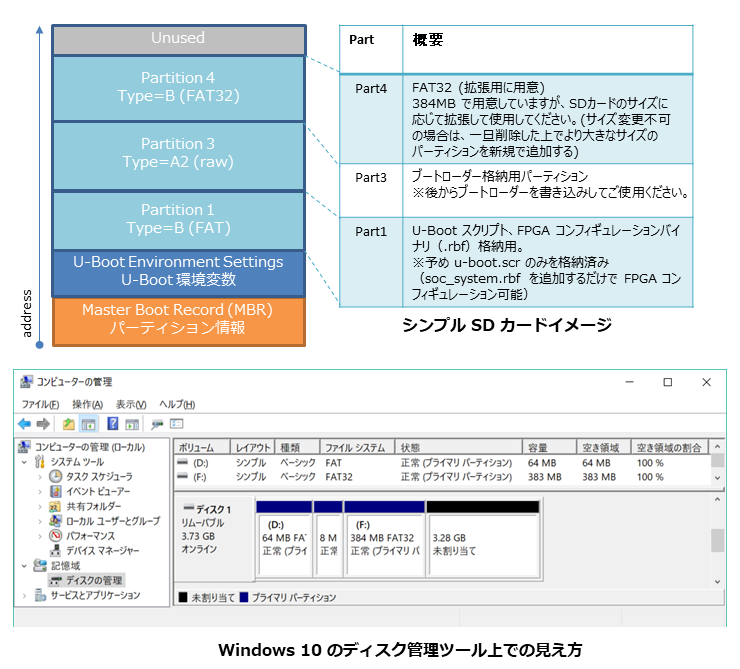Expand the Local Users and Groups node
The height and width of the screenshot is (669, 740).
point(40,521)
